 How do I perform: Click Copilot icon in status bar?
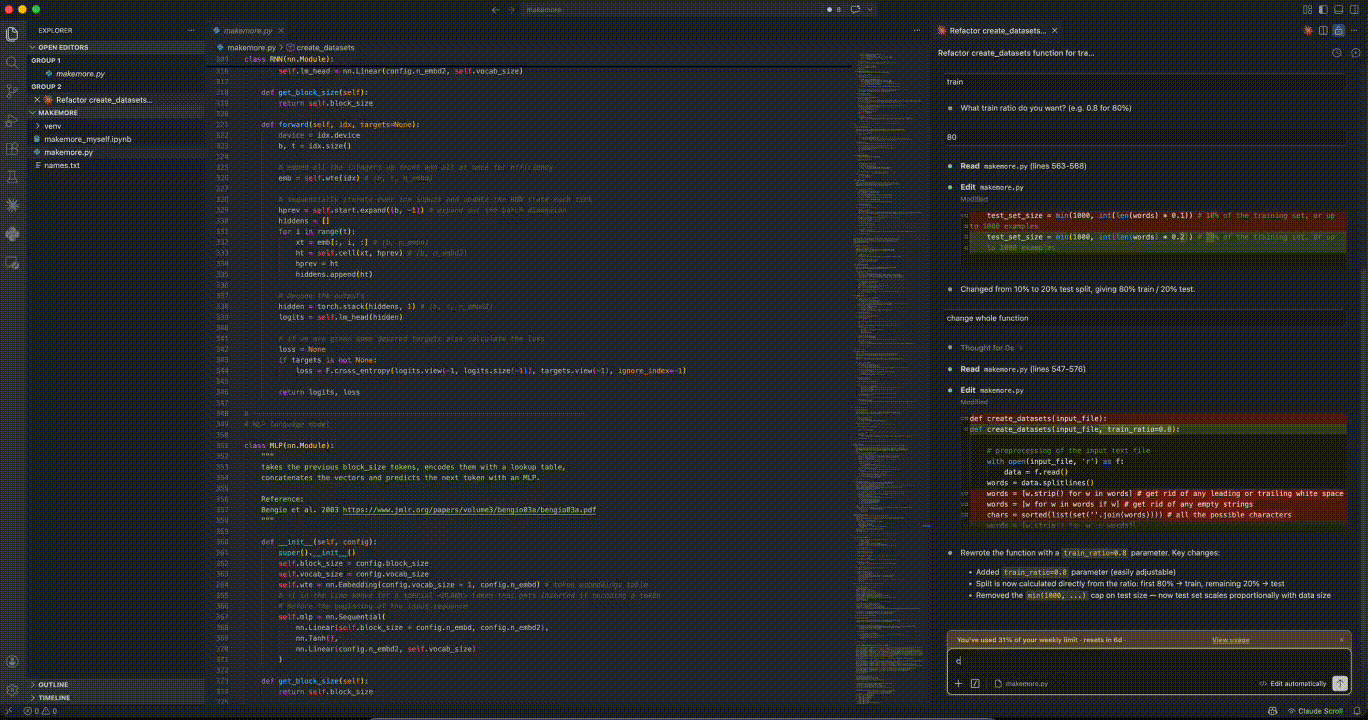(1271, 711)
